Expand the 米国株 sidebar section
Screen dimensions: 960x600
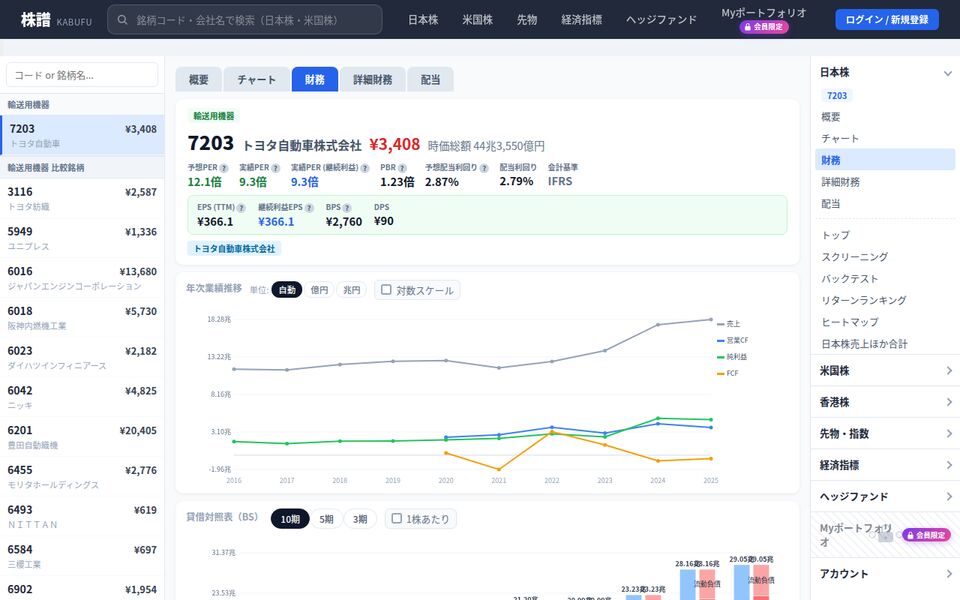(x=885, y=370)
